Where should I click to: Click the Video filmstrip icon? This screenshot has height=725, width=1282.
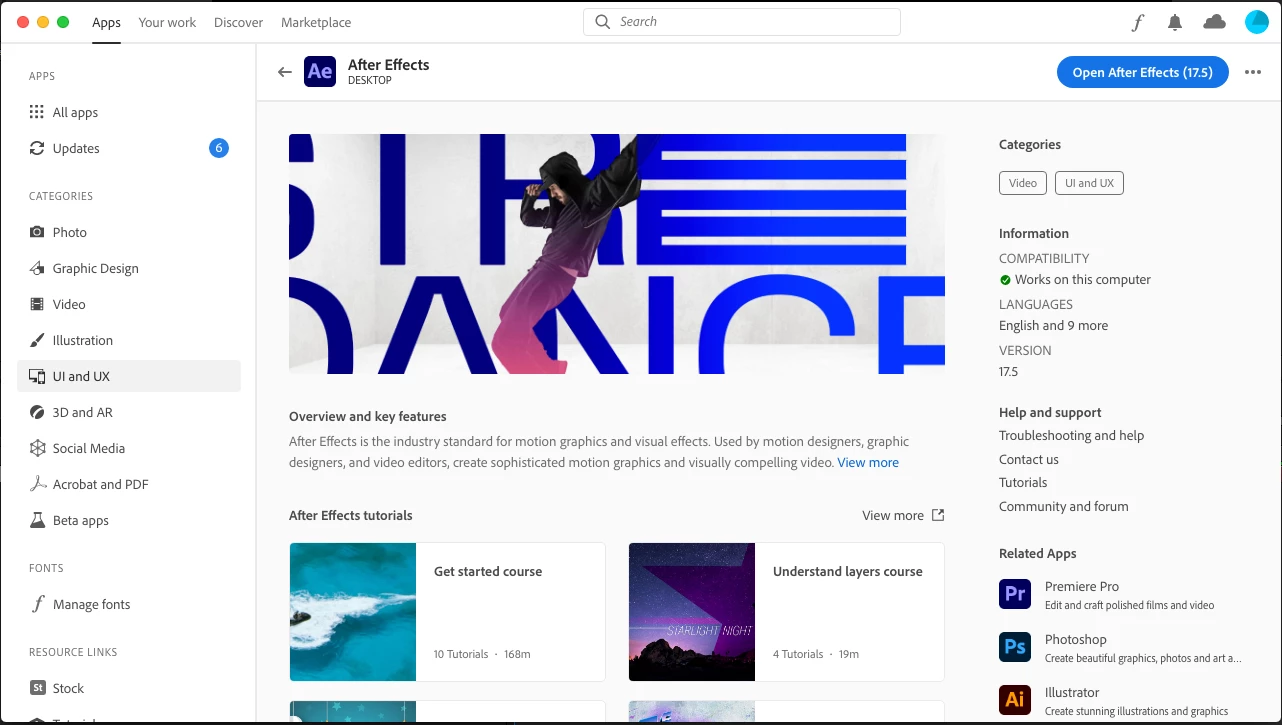tap(37, 304)
